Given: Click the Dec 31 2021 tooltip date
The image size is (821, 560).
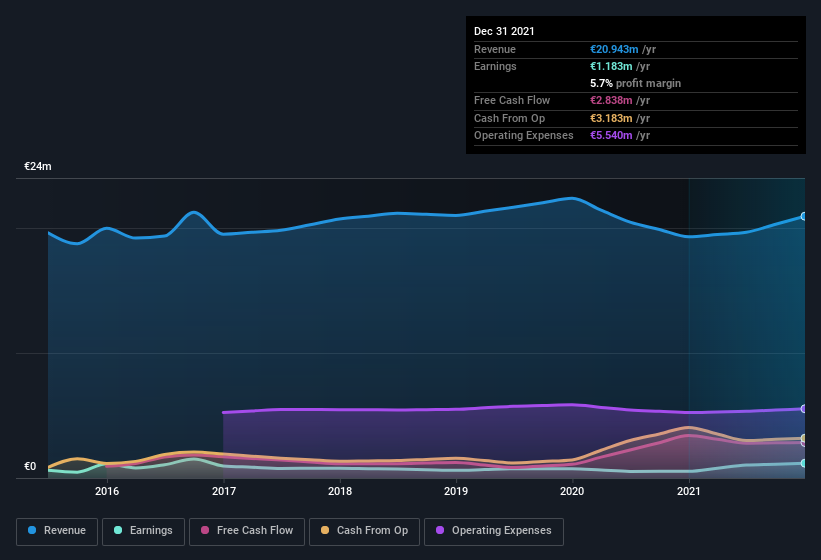Looking at the screenshot, I should (504, 31).
